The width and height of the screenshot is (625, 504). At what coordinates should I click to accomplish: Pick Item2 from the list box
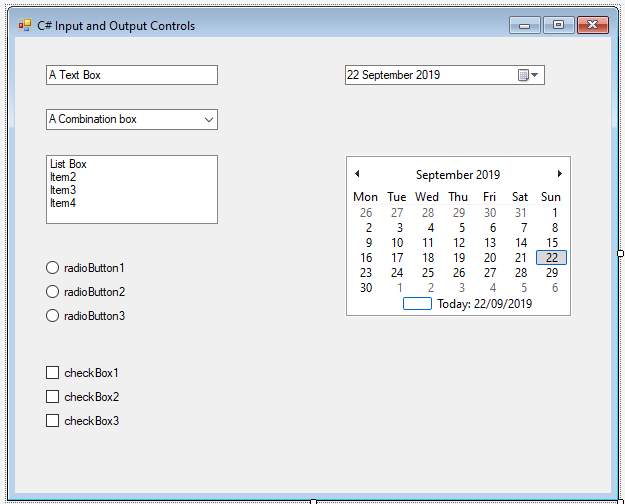tap(63, 177)
